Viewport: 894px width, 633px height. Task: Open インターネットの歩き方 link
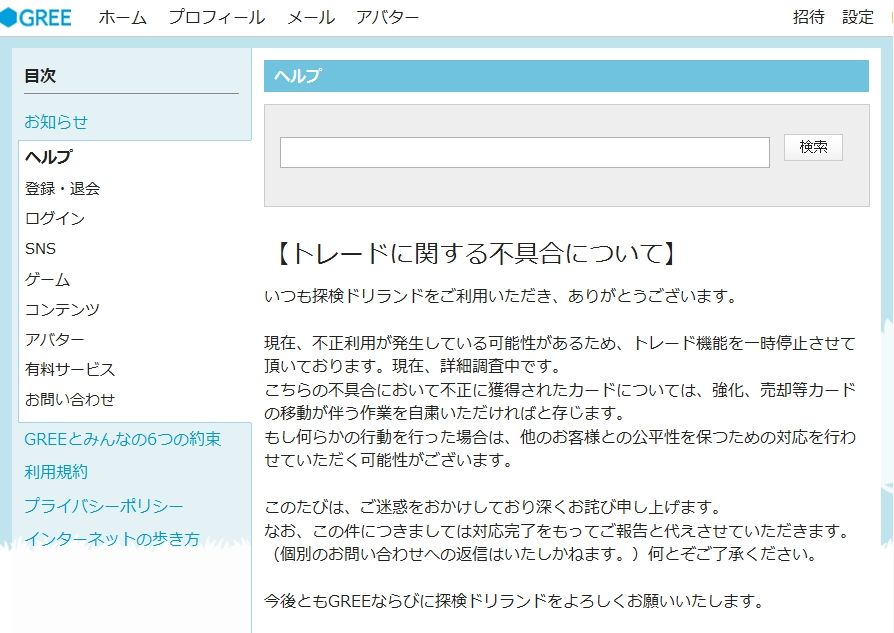(112, 539)
